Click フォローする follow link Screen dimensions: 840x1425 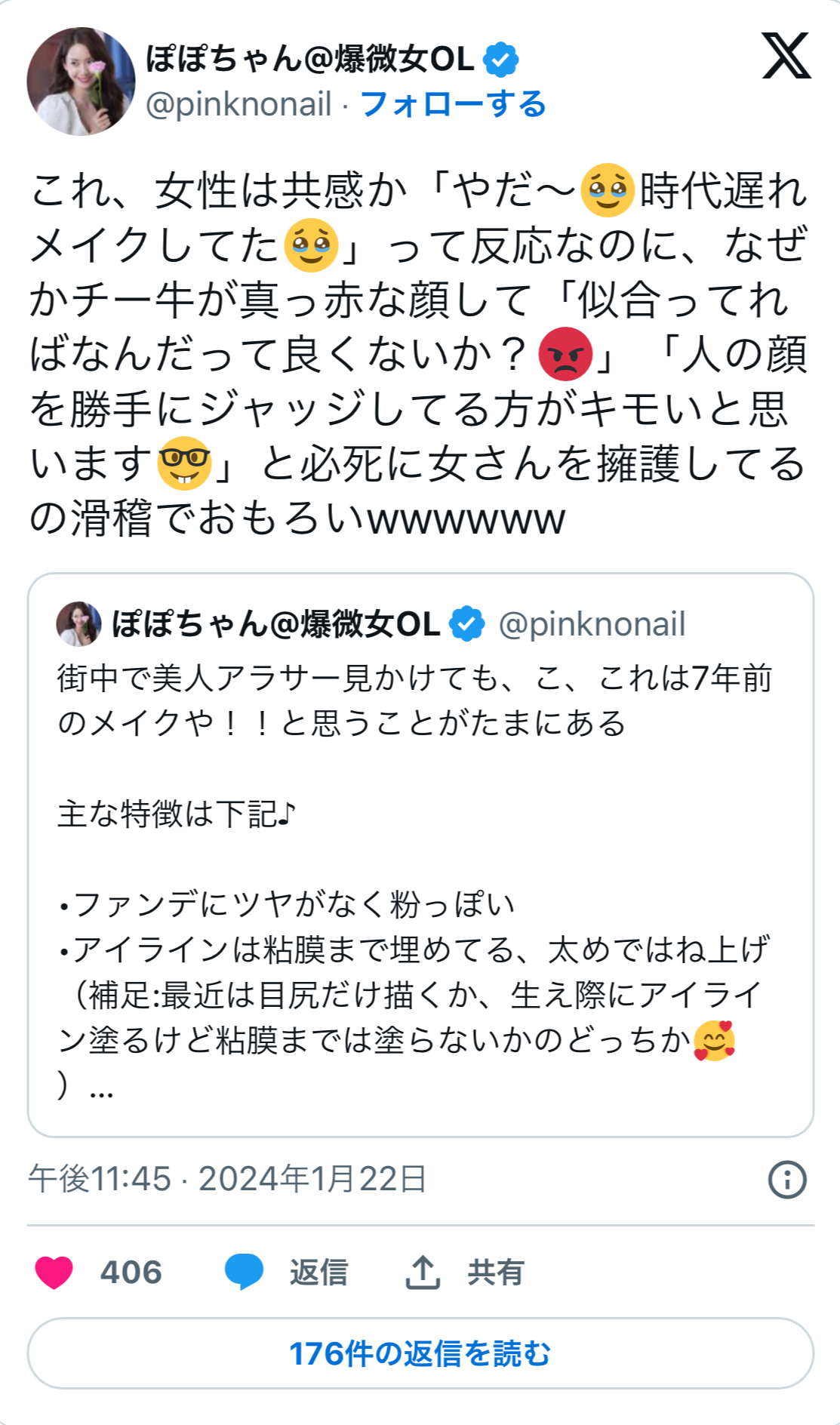pyautogui.click(x=453, y=104)
